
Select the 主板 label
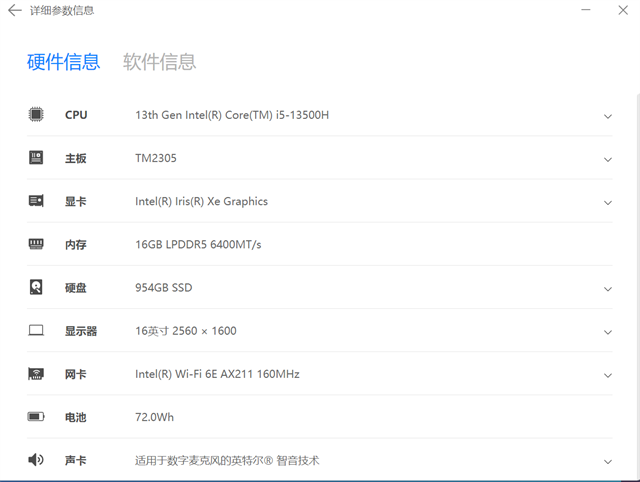point(76,158)
